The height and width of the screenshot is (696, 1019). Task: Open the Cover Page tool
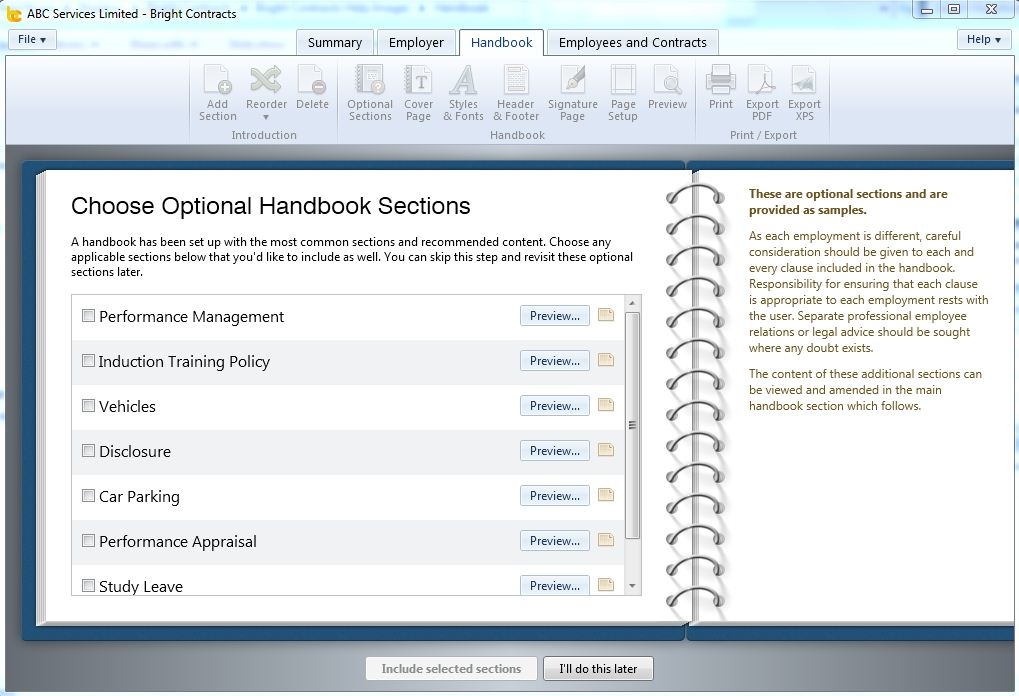(418, 93)
